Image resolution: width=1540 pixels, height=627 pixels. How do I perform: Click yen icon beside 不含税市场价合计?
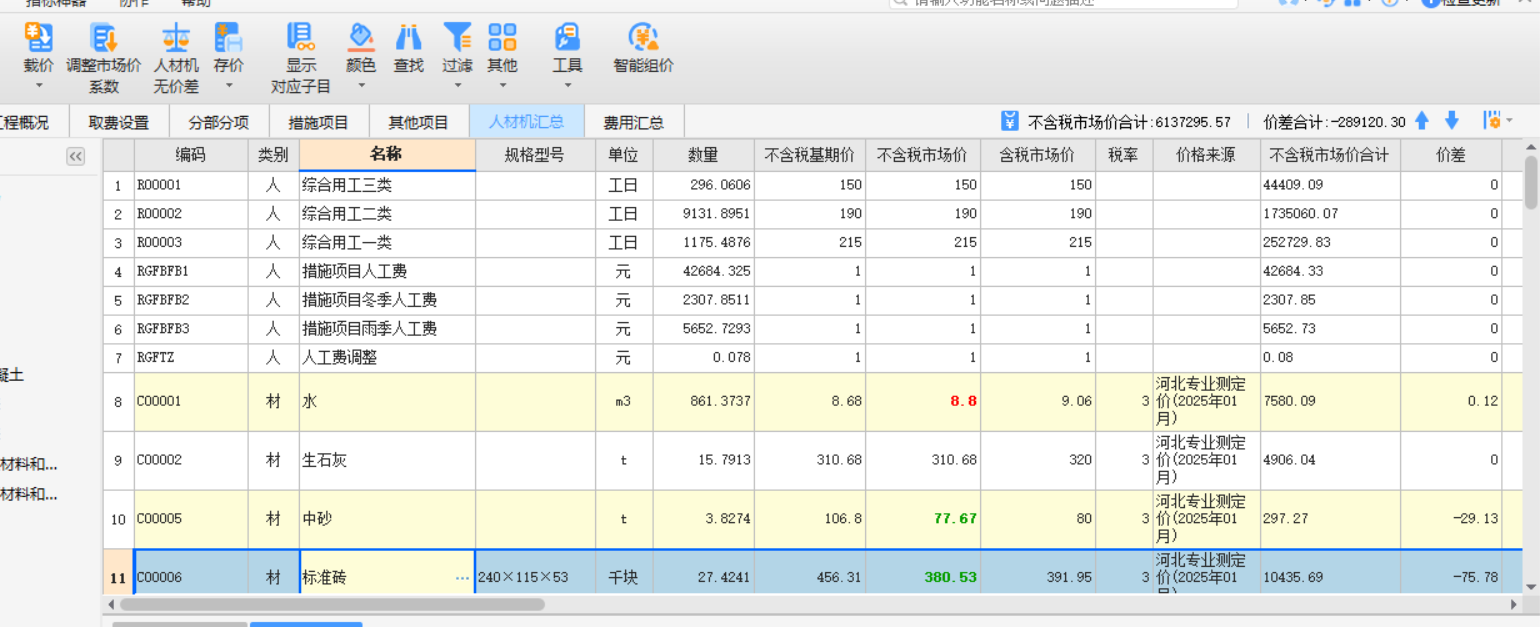pyautogui.click(x=1010, y=121)
